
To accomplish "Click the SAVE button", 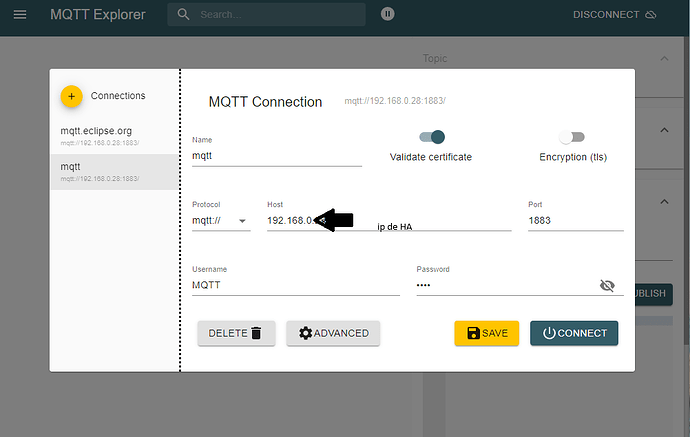I will pyautogui.click(x=487, y=333).
